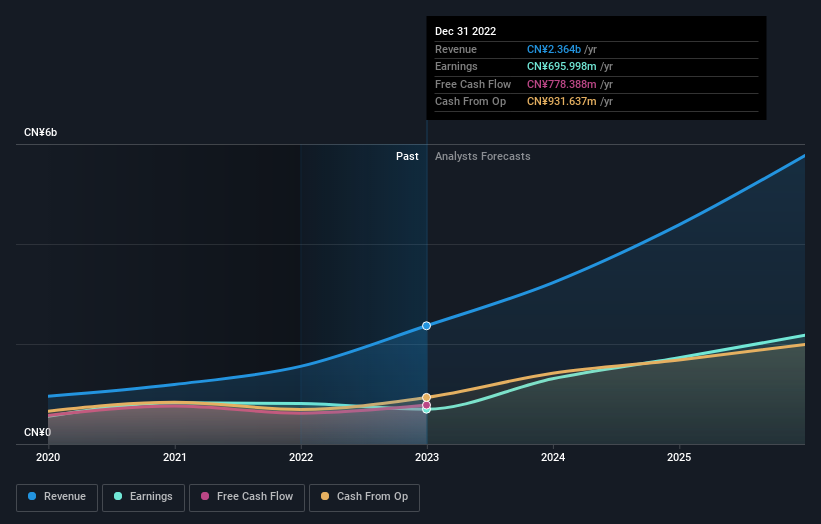
Task: Toggle the Free Cash Flow legend button
Action: pyautogui.click(x=247, y=497)
